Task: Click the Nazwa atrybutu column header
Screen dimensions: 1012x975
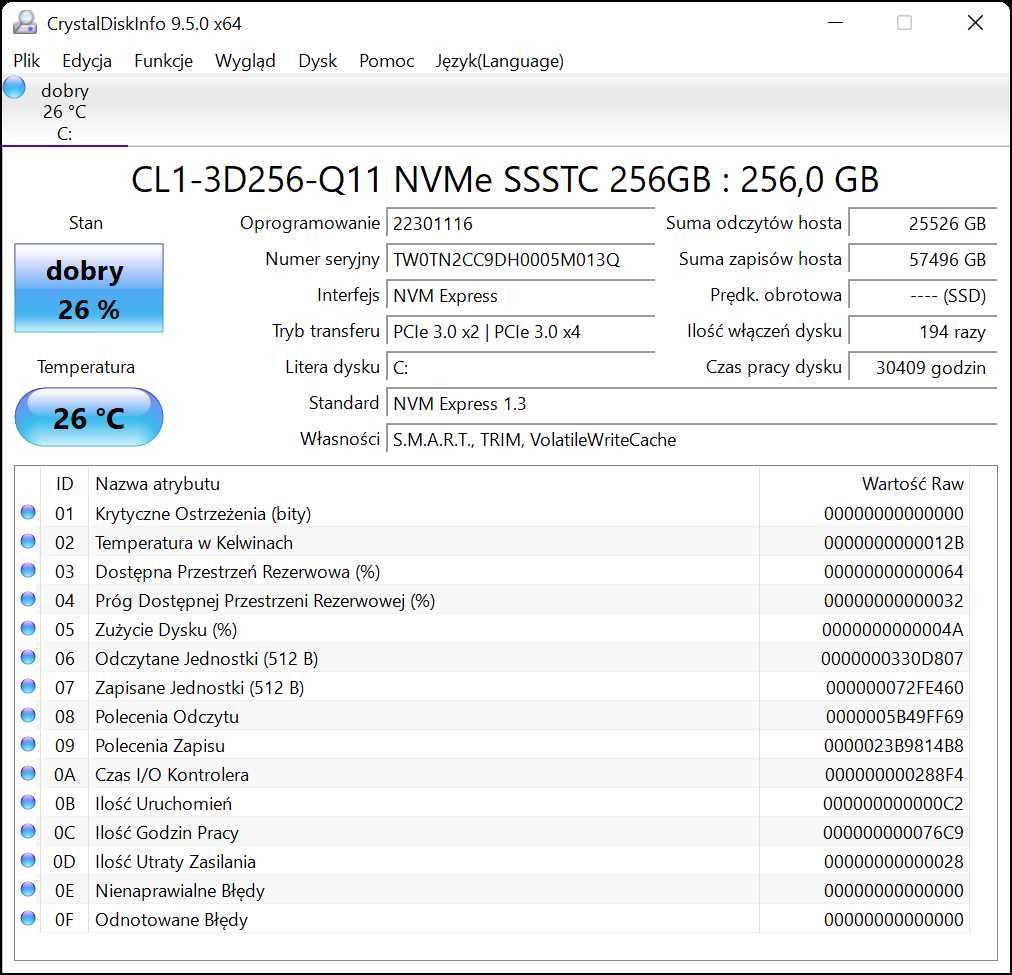Action: click(423, 484)
